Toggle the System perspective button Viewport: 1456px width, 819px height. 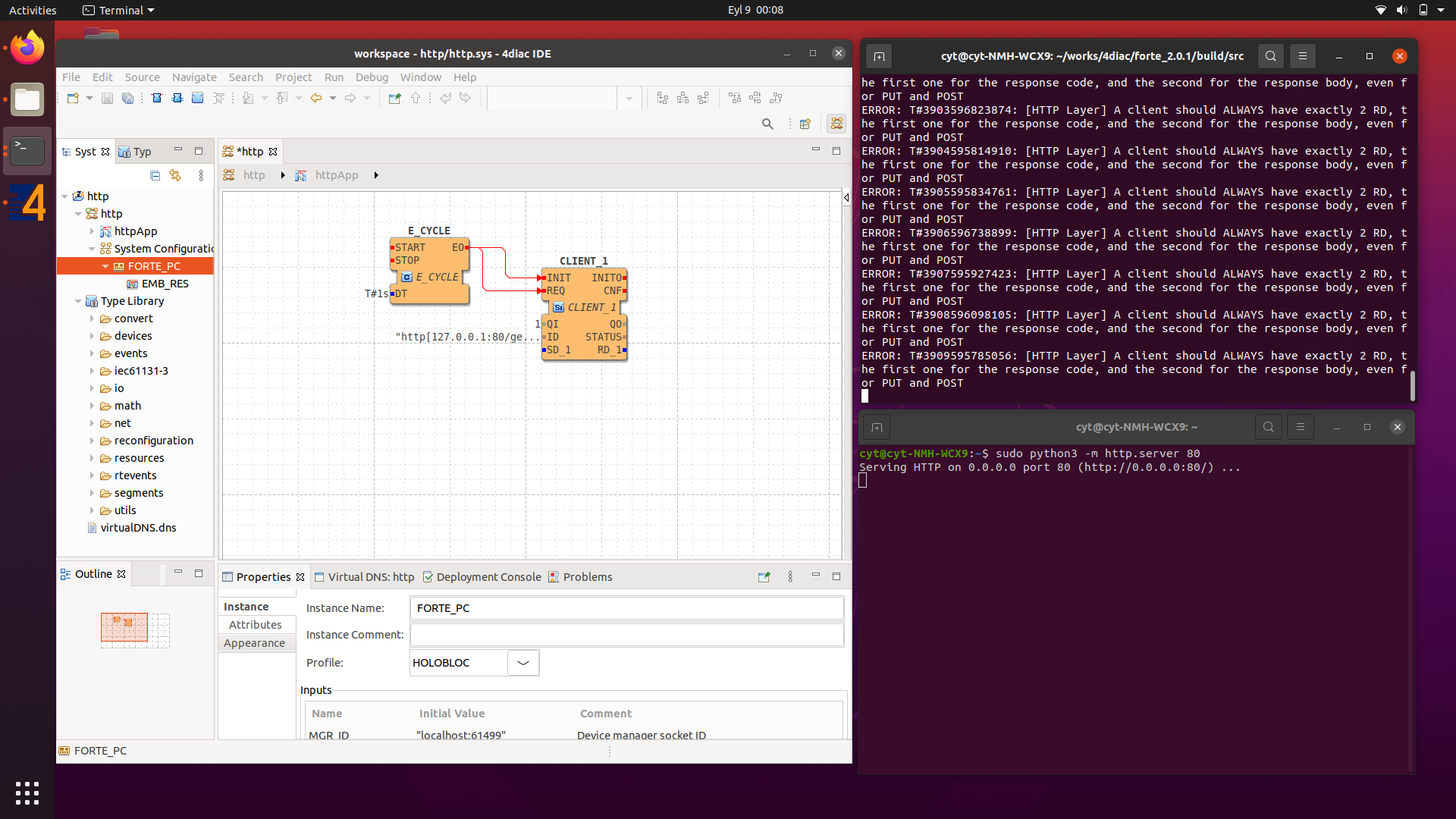836,124
